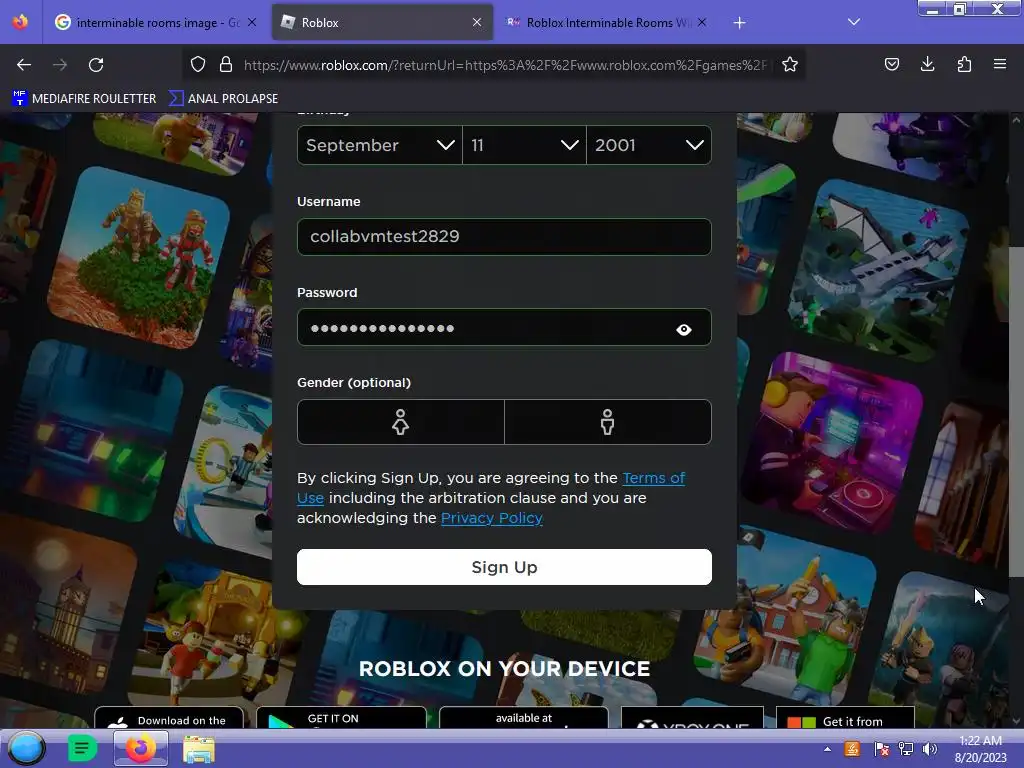Reload the current Roblox page

click(x=96, y=65)
